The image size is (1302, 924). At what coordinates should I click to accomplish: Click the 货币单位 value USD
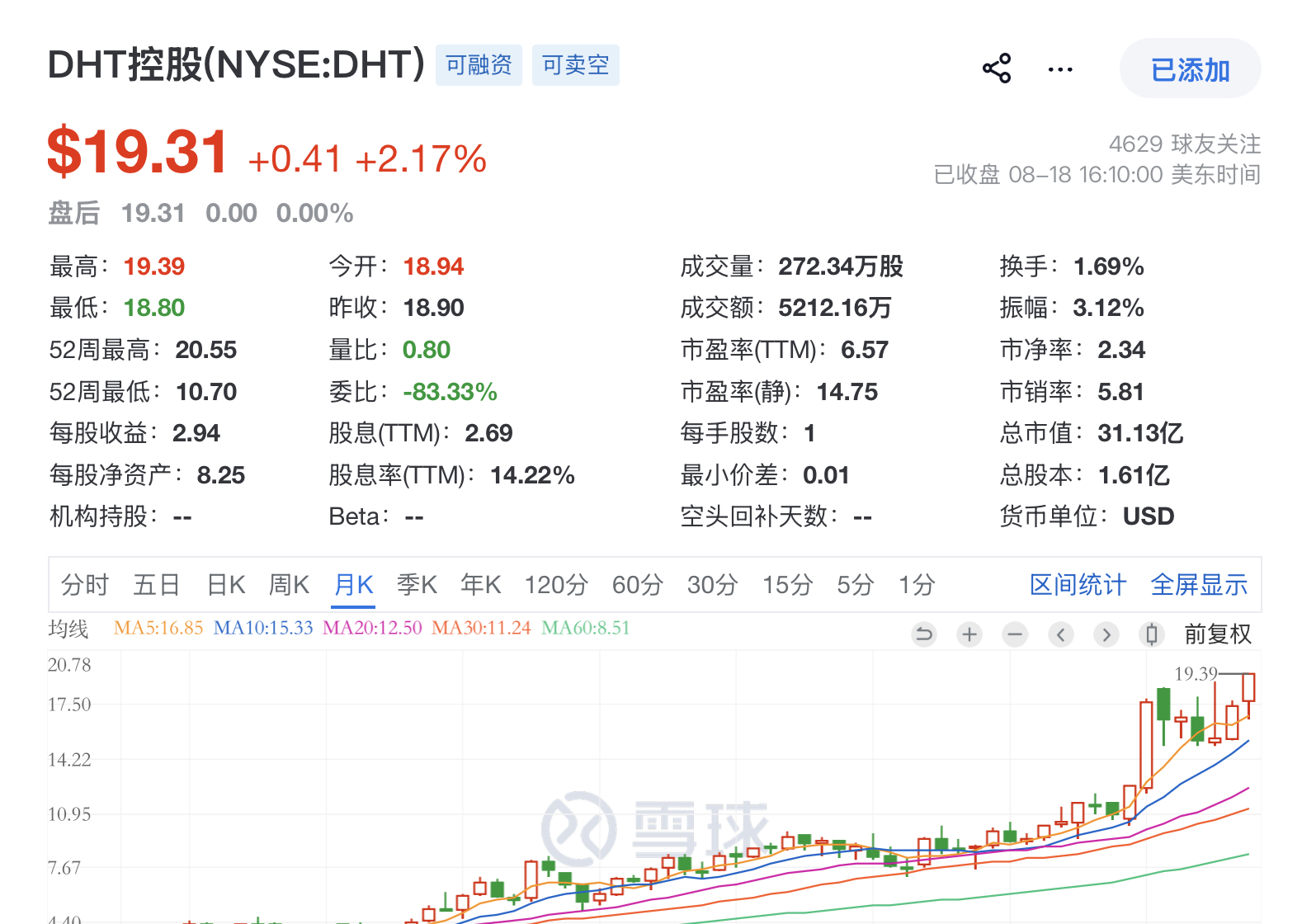[1149, 516]
